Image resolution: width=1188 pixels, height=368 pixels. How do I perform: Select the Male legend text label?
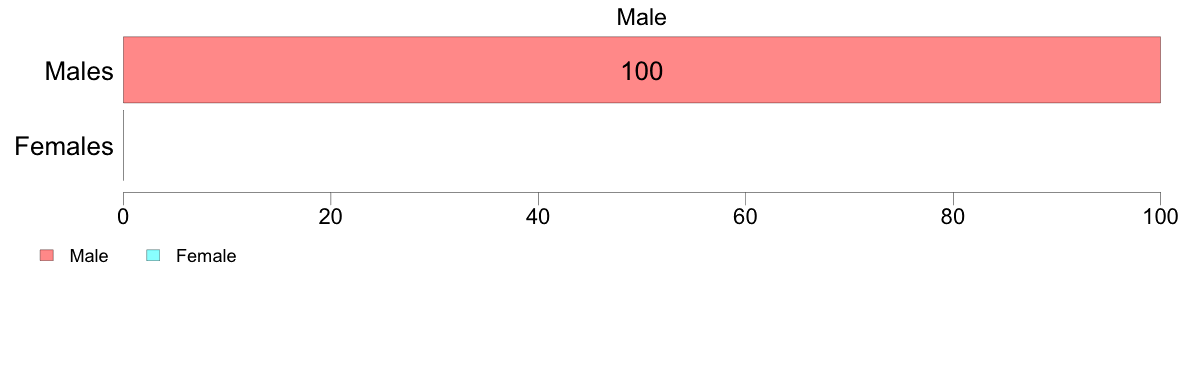click(89, 256)
